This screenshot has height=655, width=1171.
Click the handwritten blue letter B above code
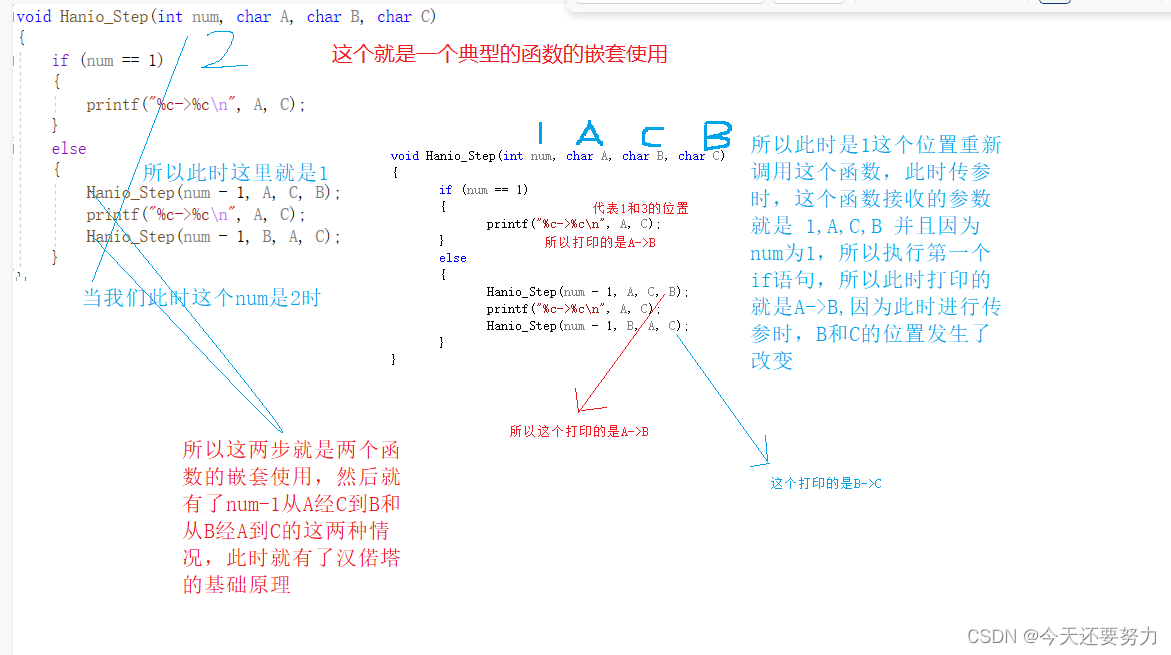pyautogui.click(x=717, y=134)
